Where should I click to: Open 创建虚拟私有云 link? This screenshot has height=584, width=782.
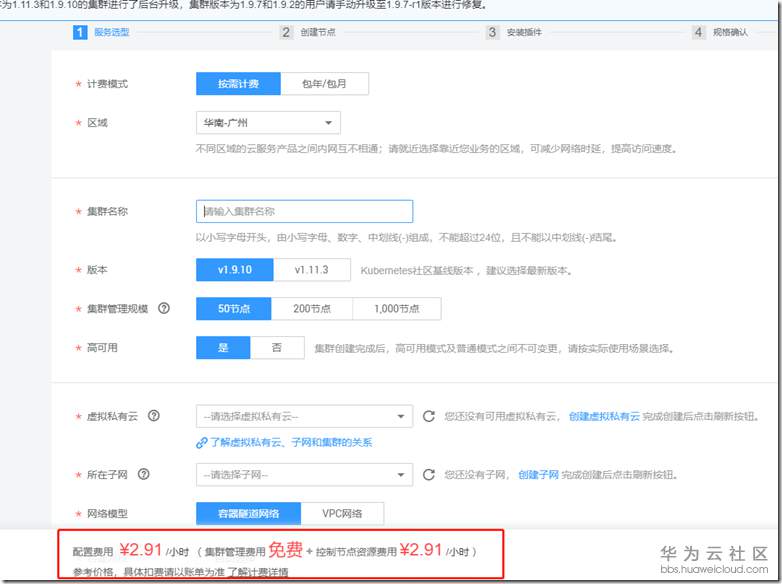[x=604, y=416]
